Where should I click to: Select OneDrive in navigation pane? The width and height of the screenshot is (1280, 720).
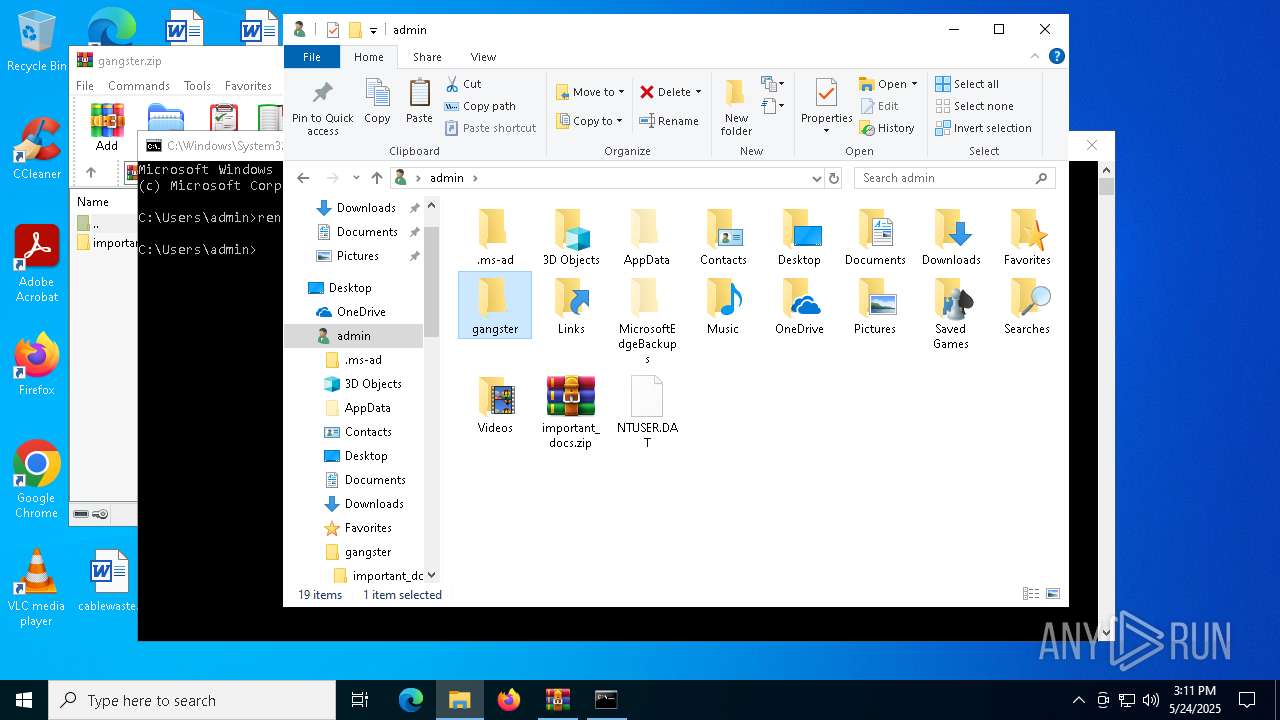click(x=361, y=312)
